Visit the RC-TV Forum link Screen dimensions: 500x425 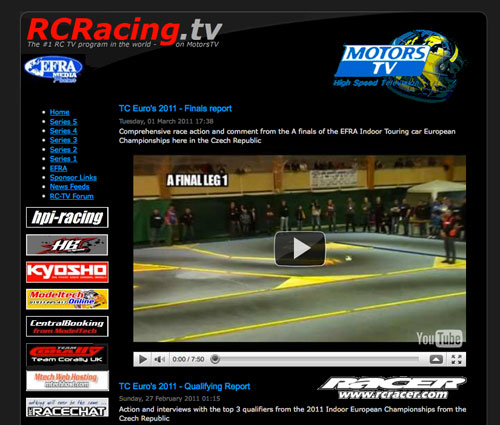click(x=72, y=196)
